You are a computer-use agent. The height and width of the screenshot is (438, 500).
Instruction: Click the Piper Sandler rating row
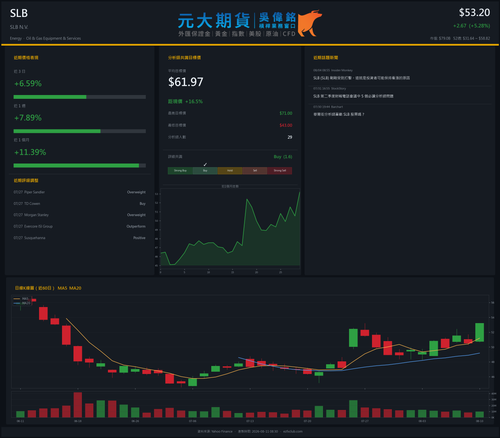click(x=79, y=192)
